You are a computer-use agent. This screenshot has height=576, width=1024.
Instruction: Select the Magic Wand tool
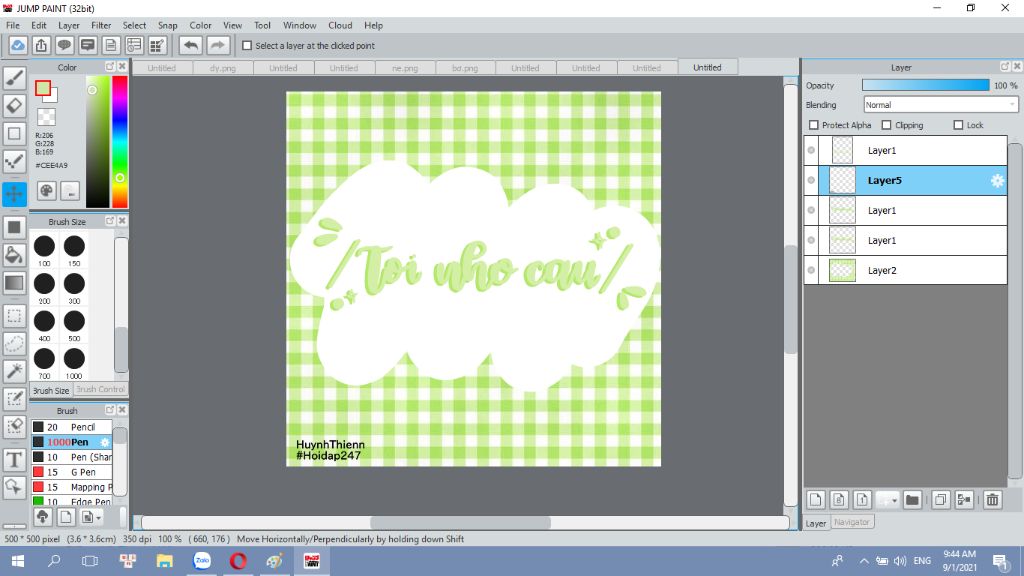point(14,371)
